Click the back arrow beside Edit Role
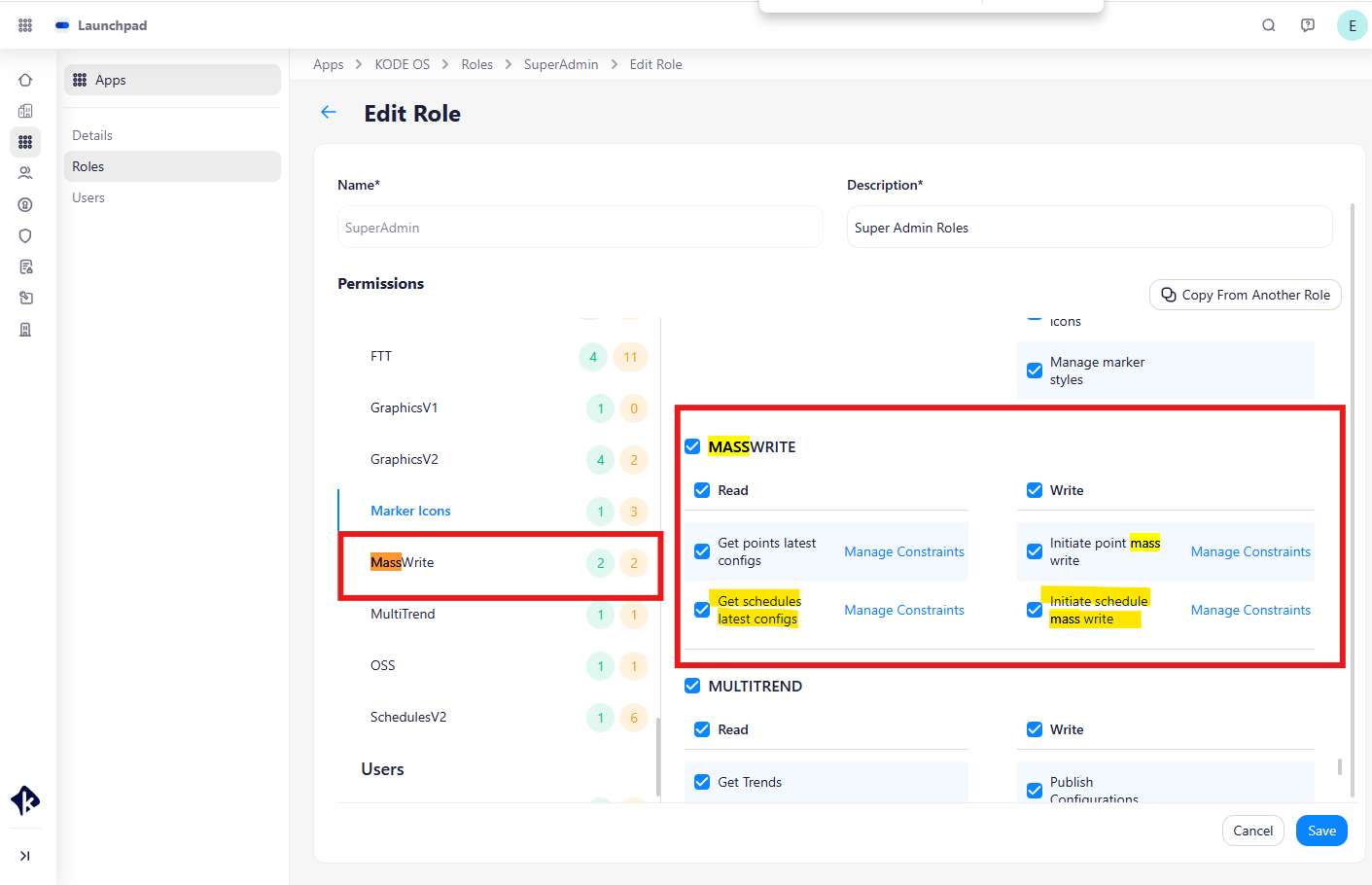This screenshot has width=1372, height=885. (x=329, y=113)
